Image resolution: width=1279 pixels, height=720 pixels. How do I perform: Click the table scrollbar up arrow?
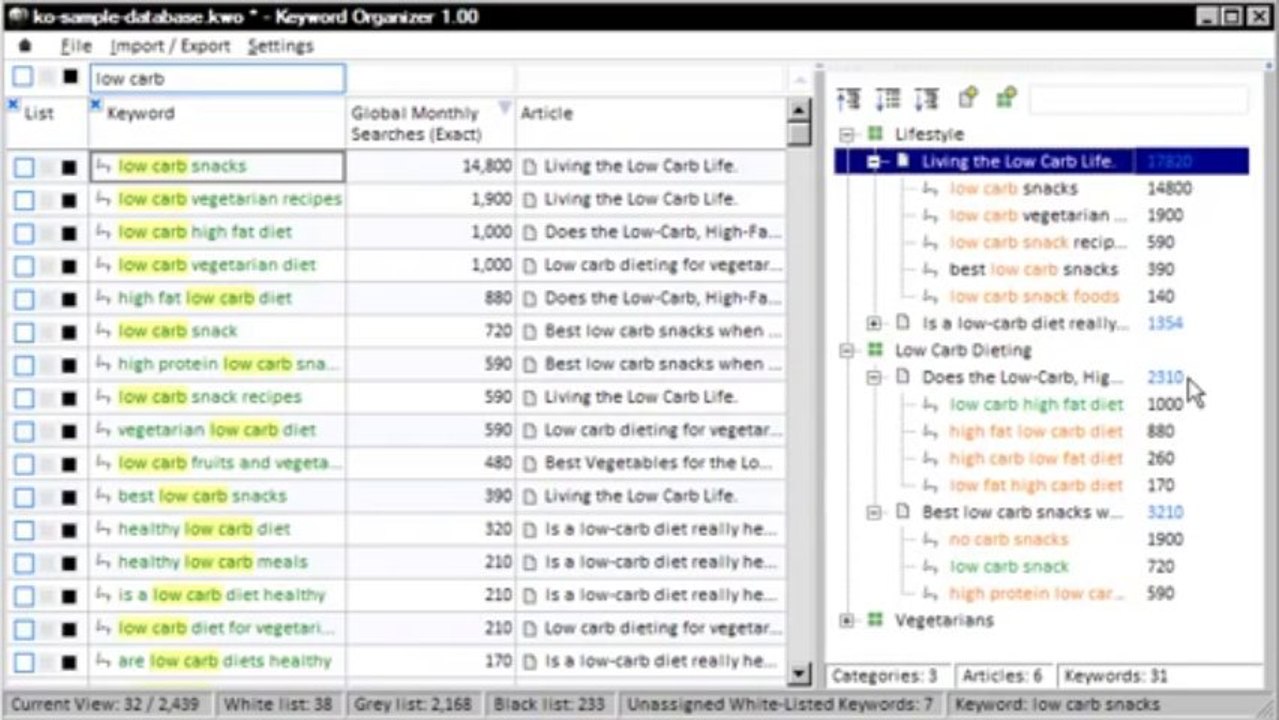[799, 111]
